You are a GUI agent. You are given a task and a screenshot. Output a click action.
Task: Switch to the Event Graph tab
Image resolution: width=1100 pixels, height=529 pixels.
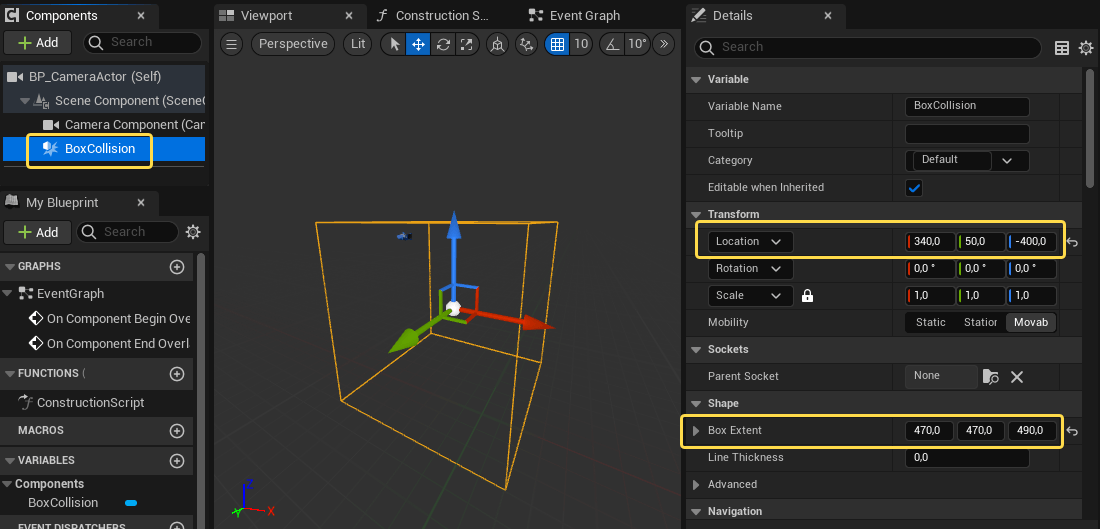(584, 15)
